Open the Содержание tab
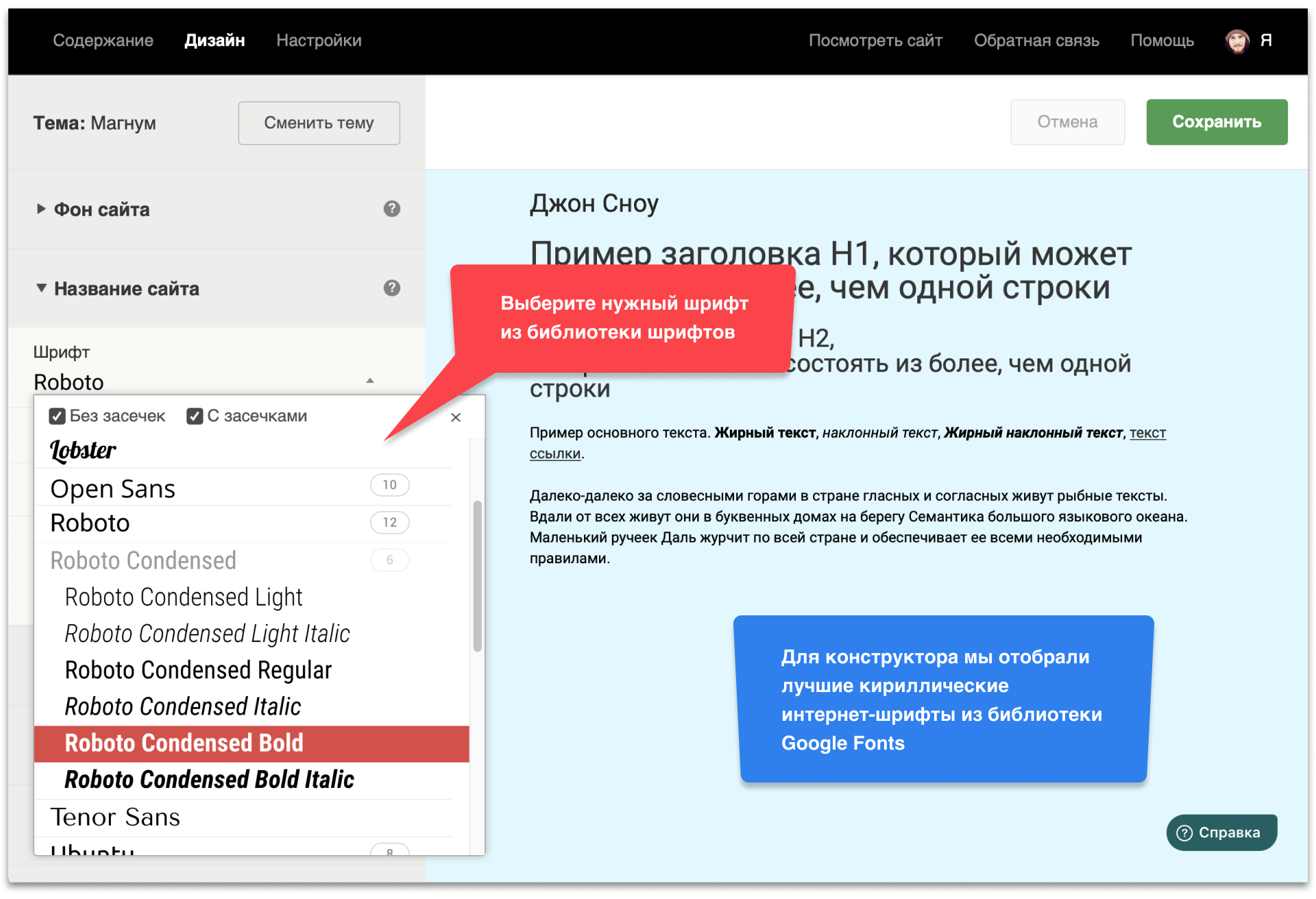 103,40
